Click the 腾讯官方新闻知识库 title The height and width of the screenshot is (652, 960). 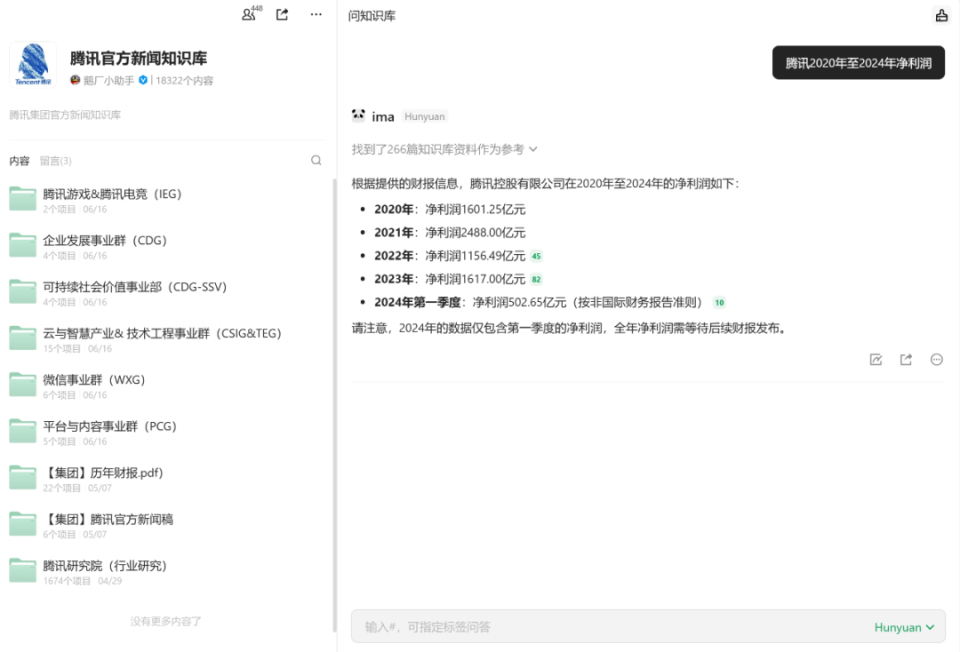[x=138, y=58]
